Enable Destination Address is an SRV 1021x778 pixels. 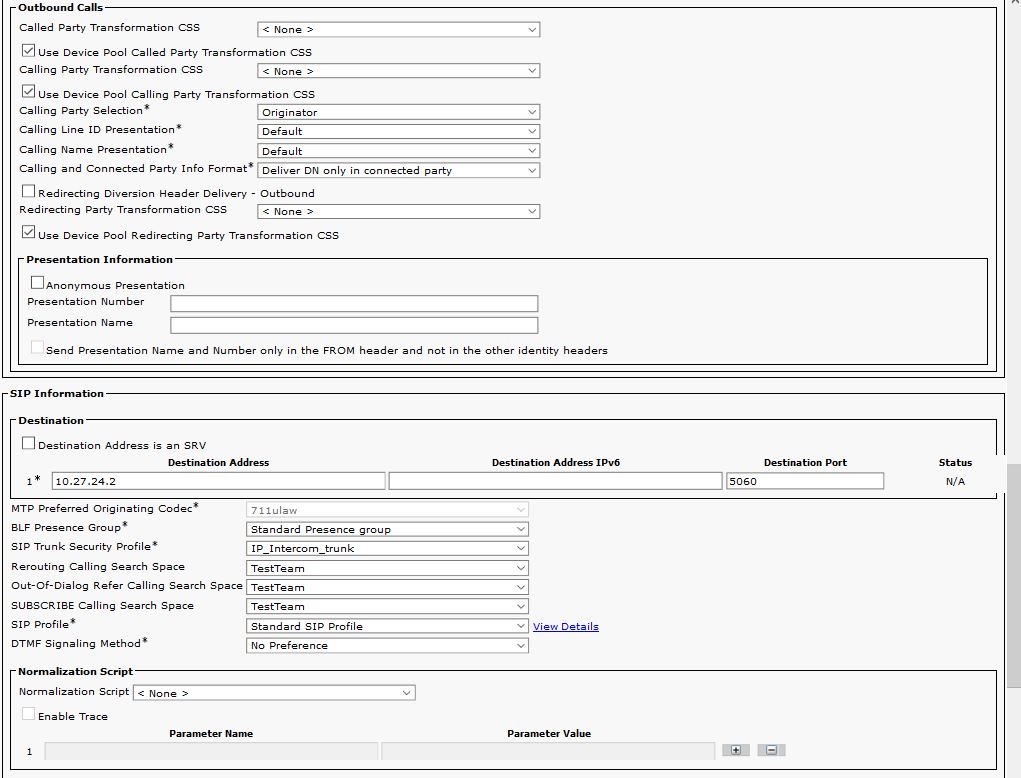tap(29, 444)
